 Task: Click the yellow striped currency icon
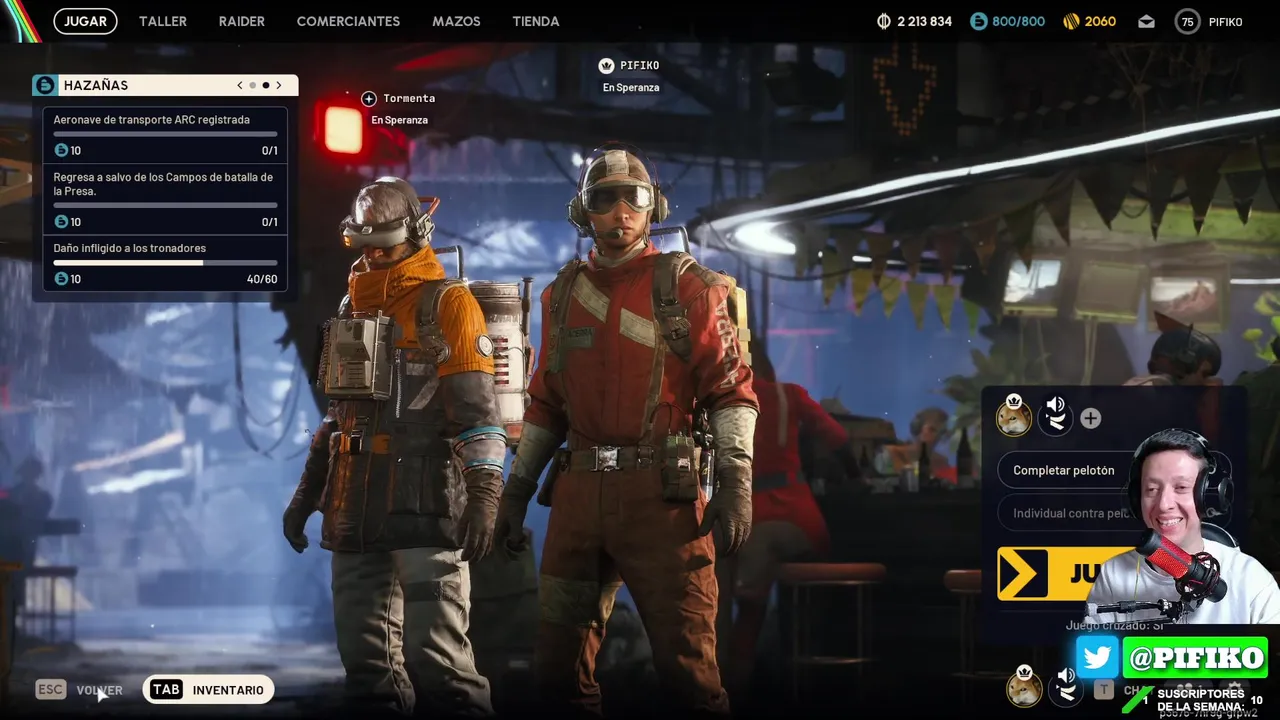1070,21
